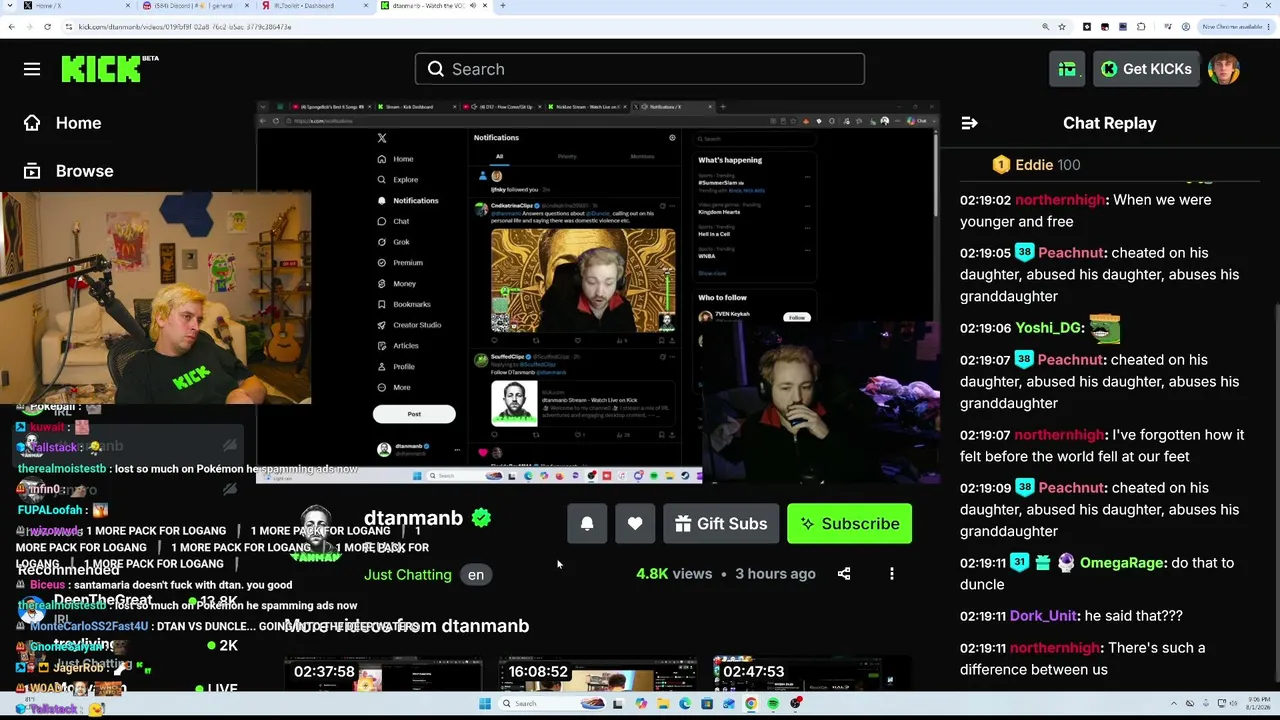The height and width of the screenshot is (720, 1280).
Task: Click the 02:19:02 chat timestamp
Action: coord(984,200)
